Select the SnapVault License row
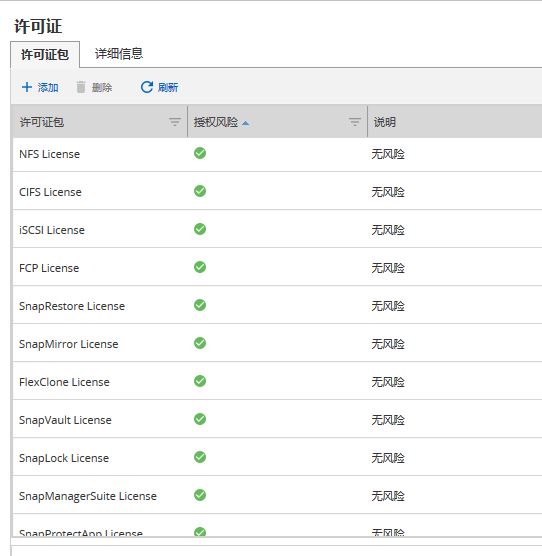 277,419
